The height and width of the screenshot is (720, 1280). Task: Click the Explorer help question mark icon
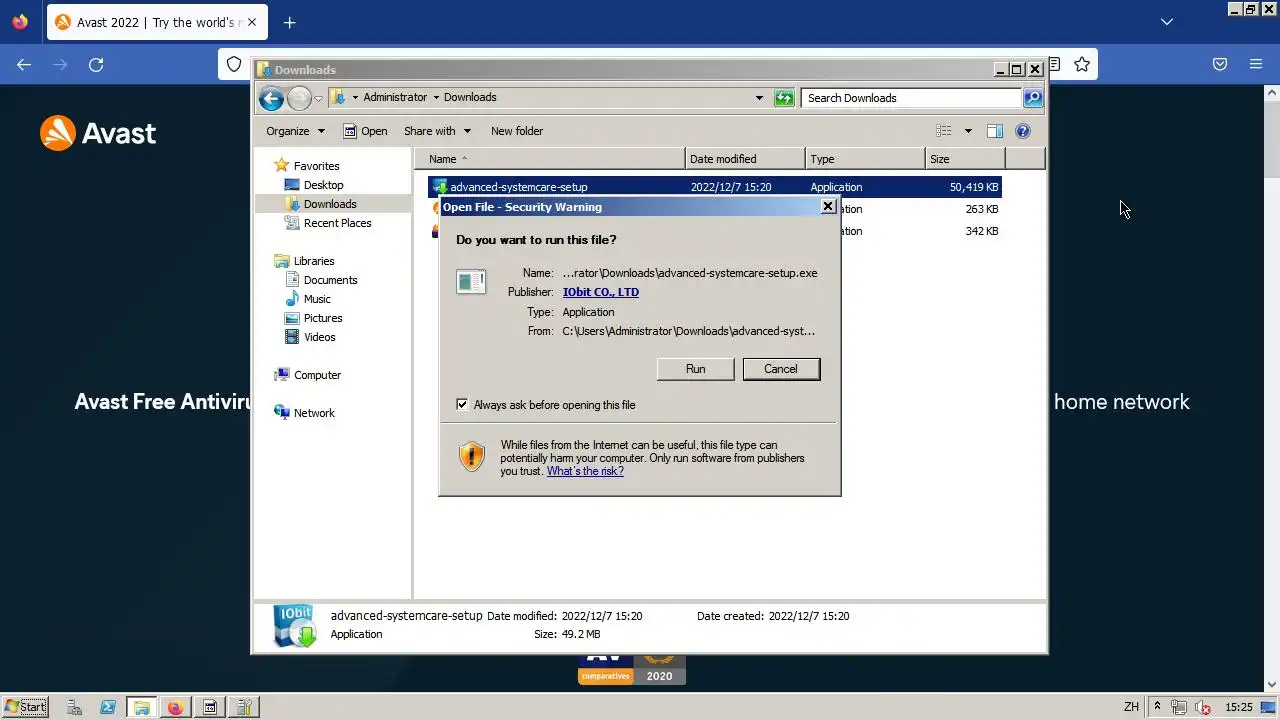(1023, 131)
